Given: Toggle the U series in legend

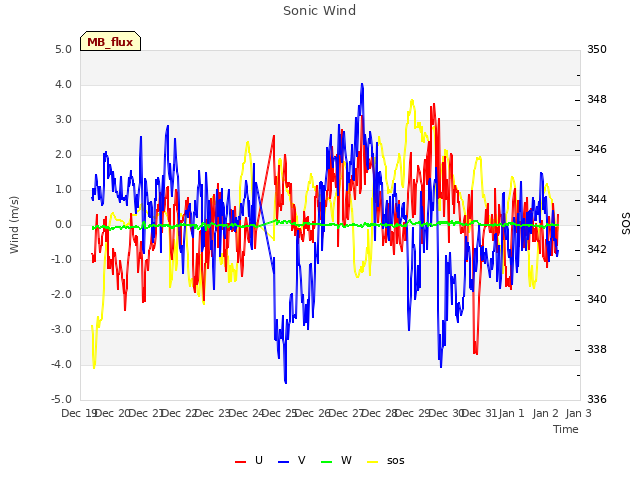Looking at the screenshot, I should coord(249,461).
